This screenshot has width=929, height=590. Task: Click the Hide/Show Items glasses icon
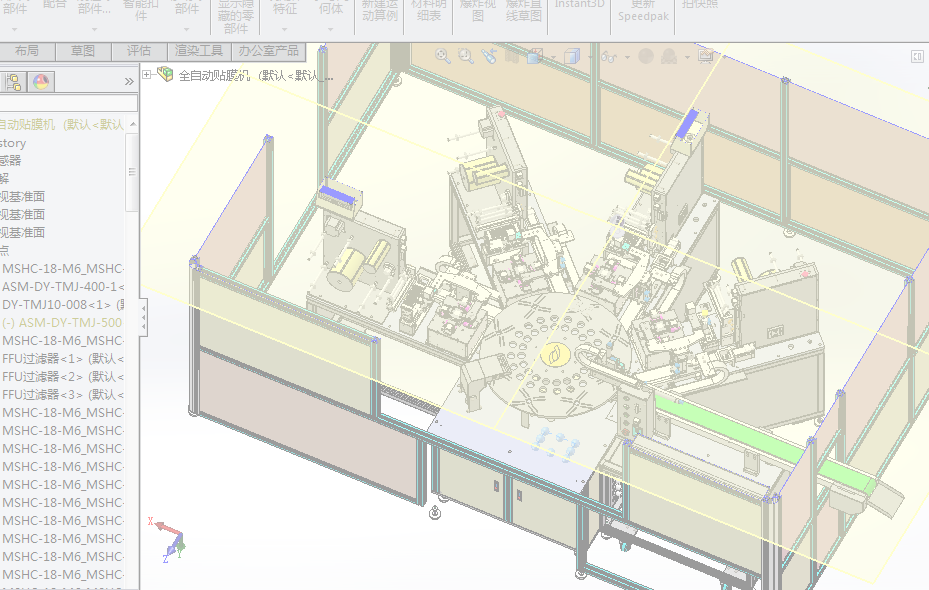click(x=609, y=56)
